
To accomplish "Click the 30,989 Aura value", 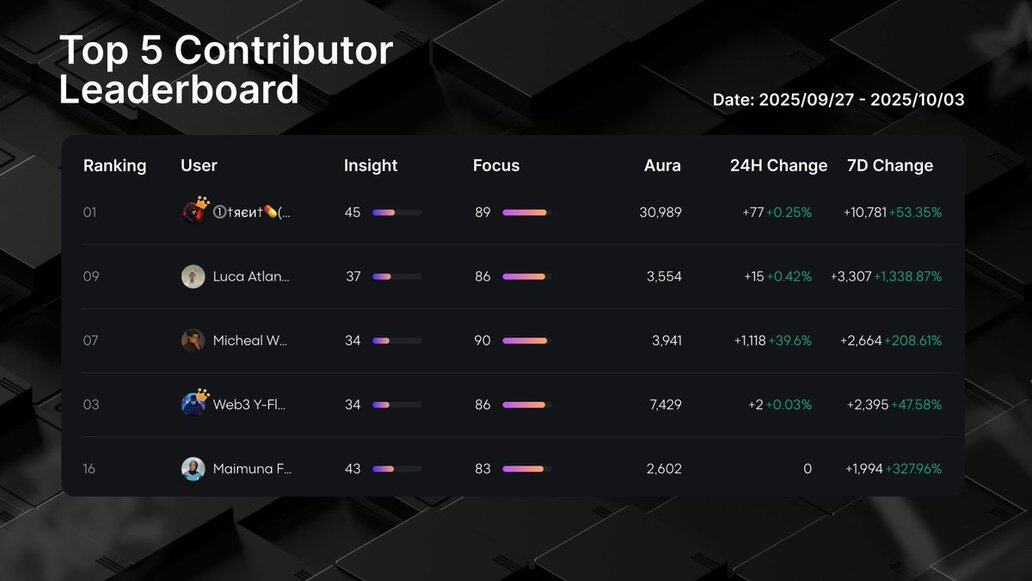I will pyautogui.click(x=660, y=213).
